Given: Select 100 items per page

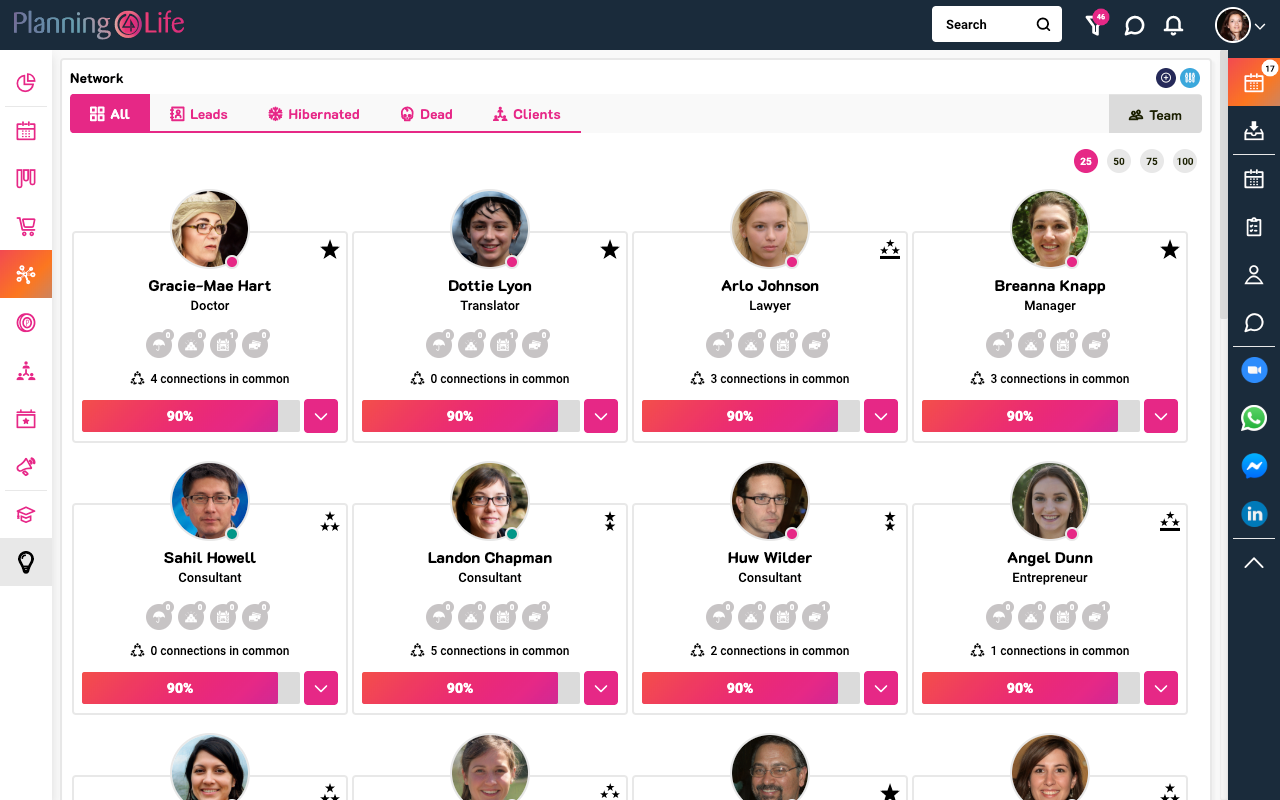Looking at the screenshot, I should 1185,161.
